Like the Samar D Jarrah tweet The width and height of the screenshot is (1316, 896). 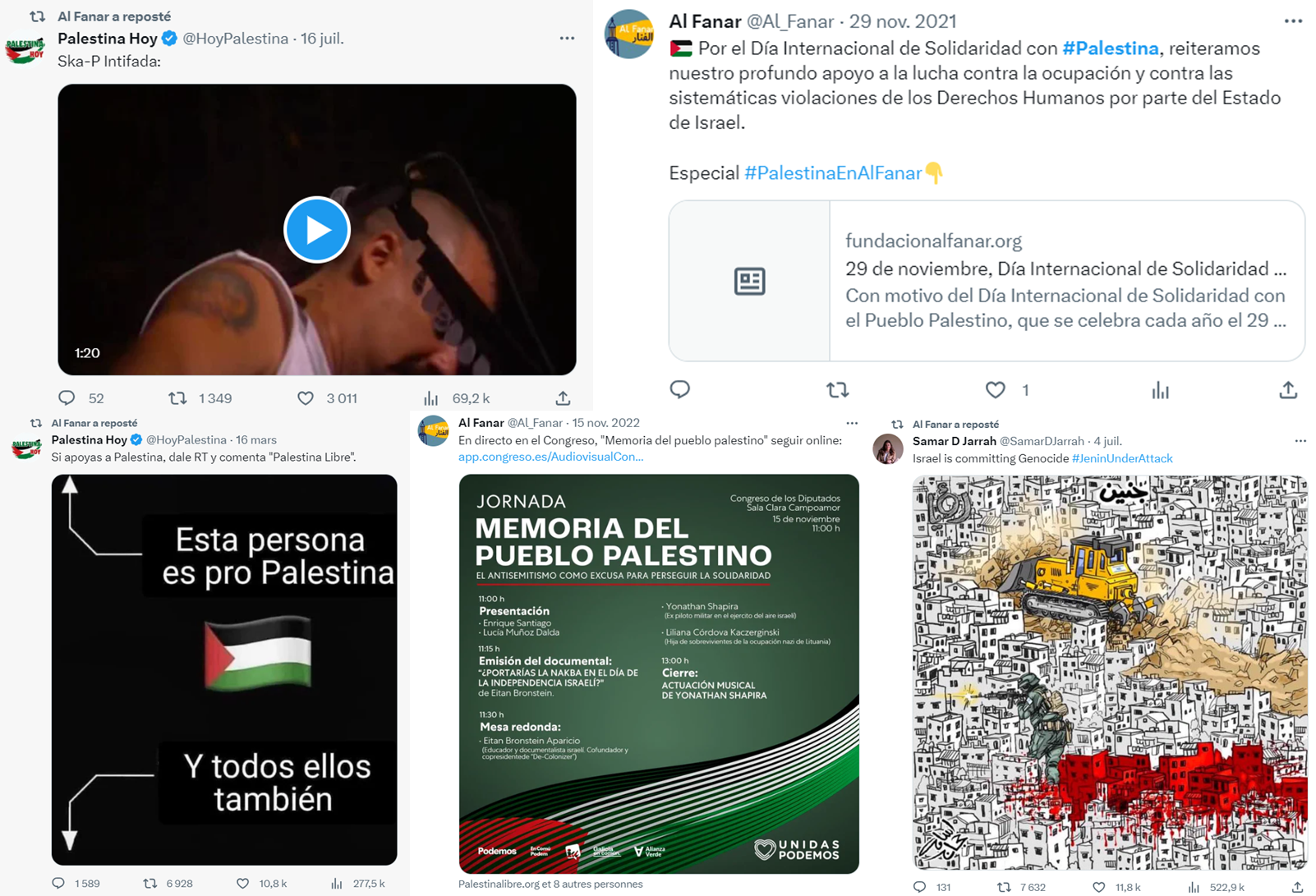coord(1098,887)
